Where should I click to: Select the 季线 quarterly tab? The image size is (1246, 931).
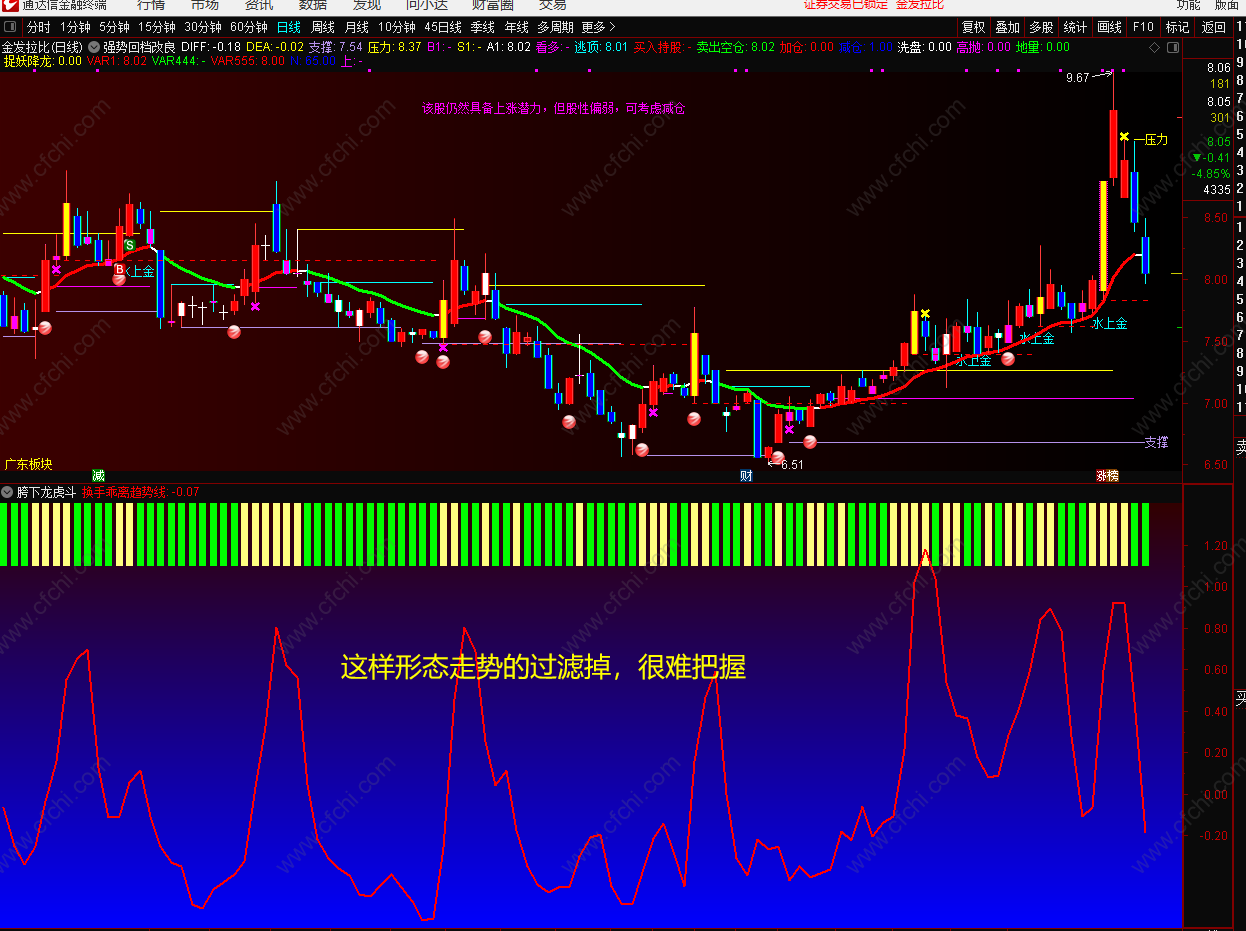(483, 27)
